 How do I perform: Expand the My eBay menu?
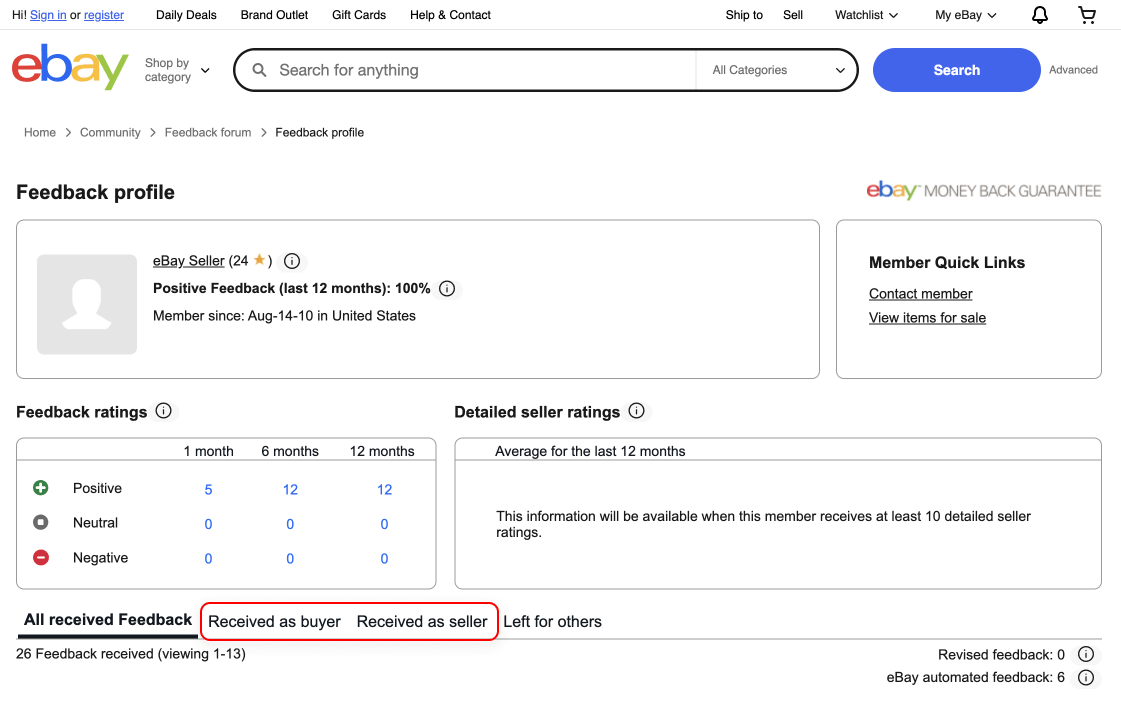[x=966, y=15]
